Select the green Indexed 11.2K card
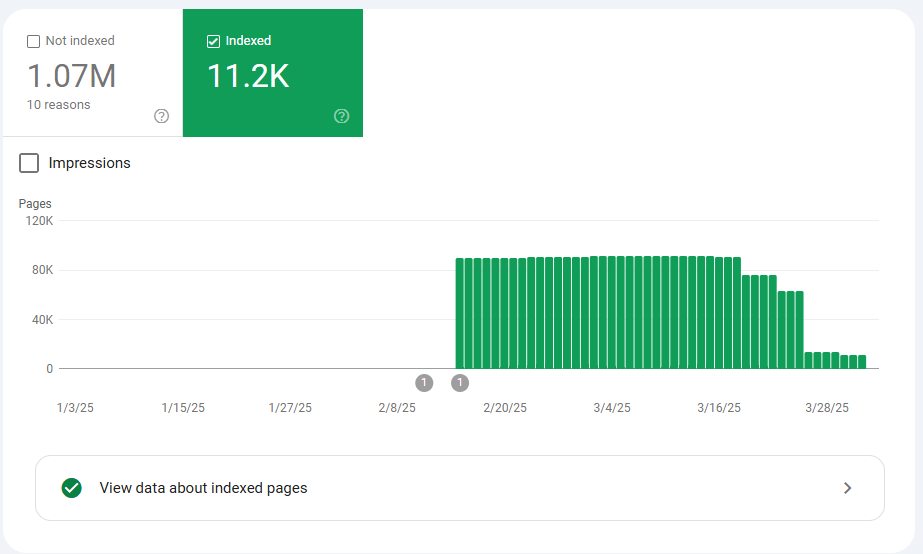 click(273, 73)
